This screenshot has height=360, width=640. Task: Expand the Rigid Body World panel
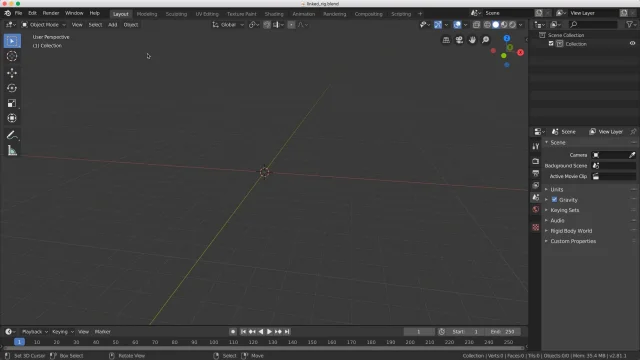tap(571, 231)
